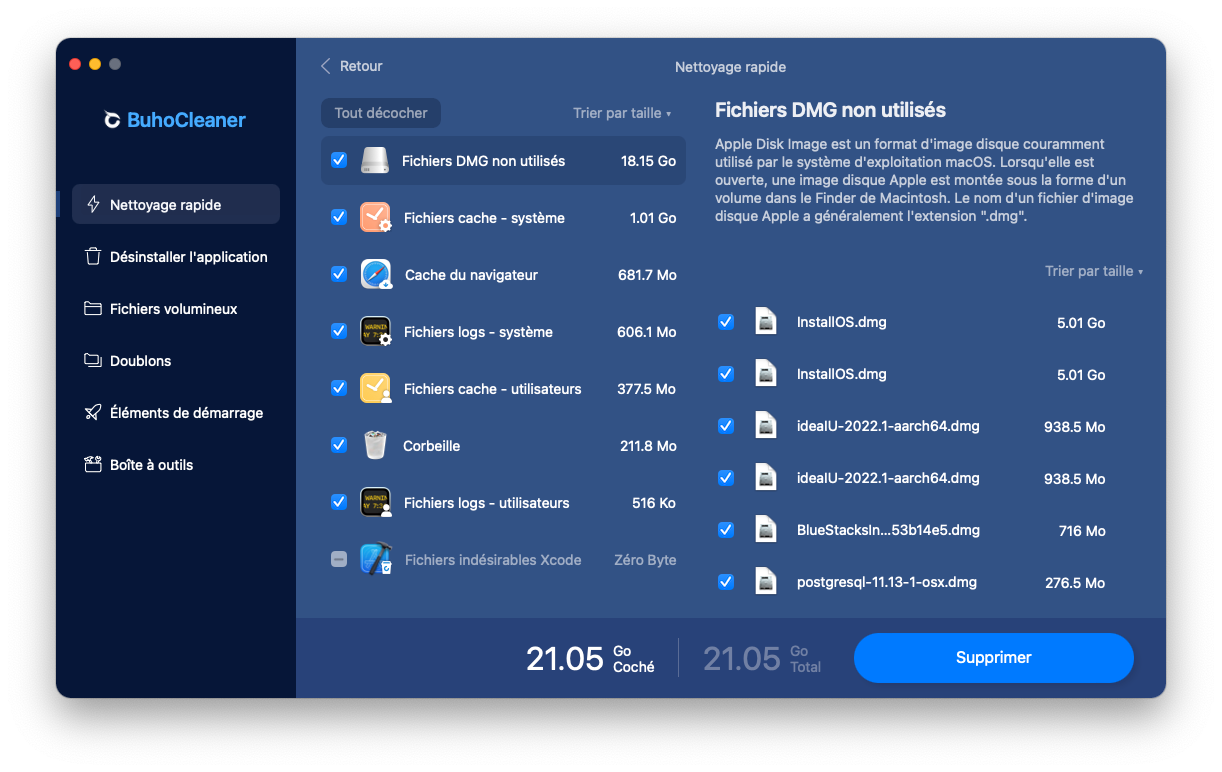1222x772 pixels.
Task: Click the disk drive icon for Fichiers DMG
Action: click(x=375, y=160)
